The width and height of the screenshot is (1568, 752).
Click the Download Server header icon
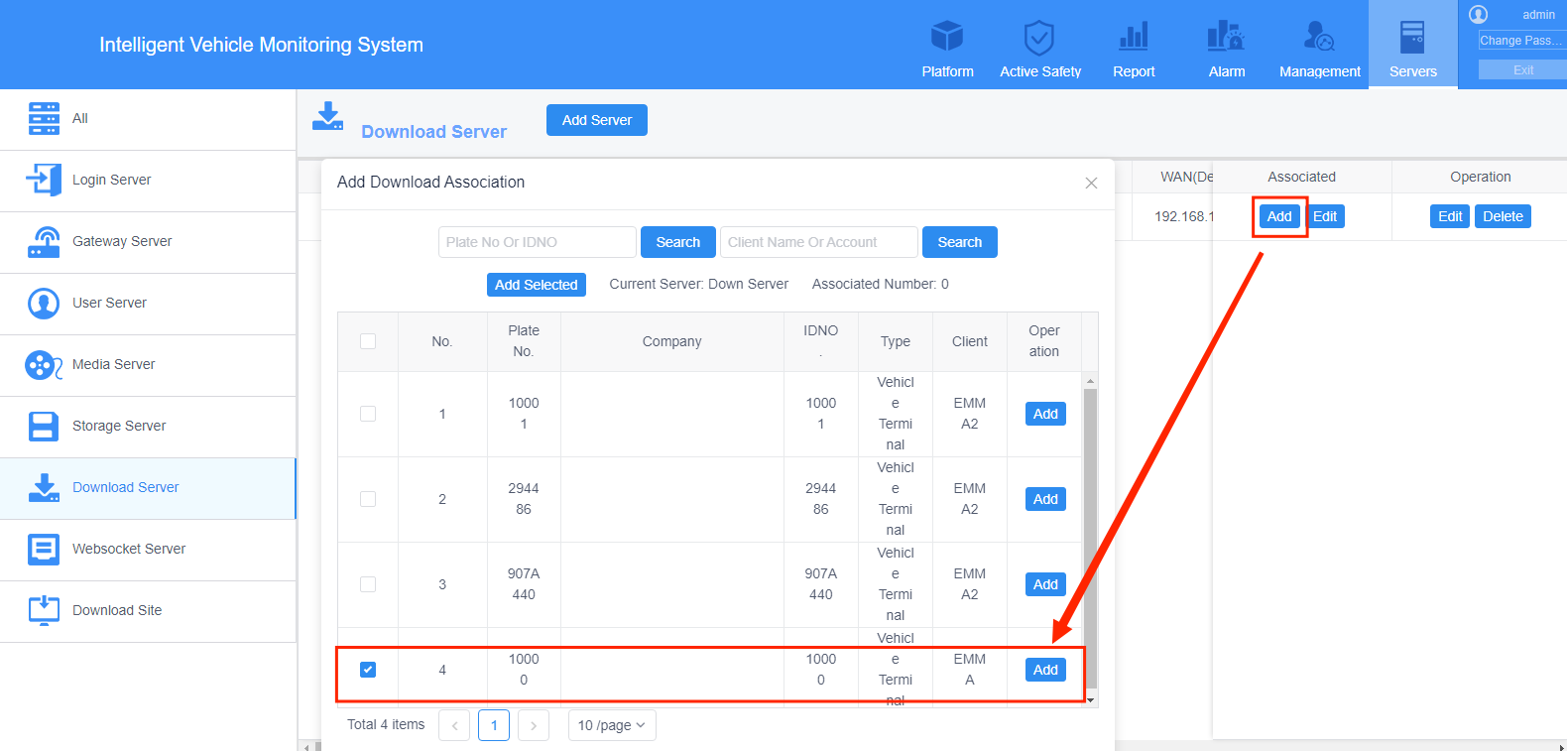pos(327,116)
